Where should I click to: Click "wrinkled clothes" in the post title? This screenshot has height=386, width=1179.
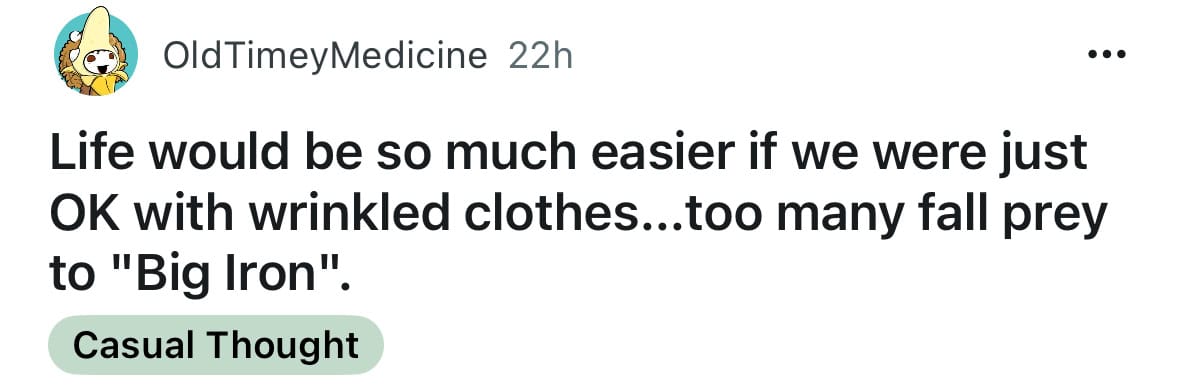point(441,215)
